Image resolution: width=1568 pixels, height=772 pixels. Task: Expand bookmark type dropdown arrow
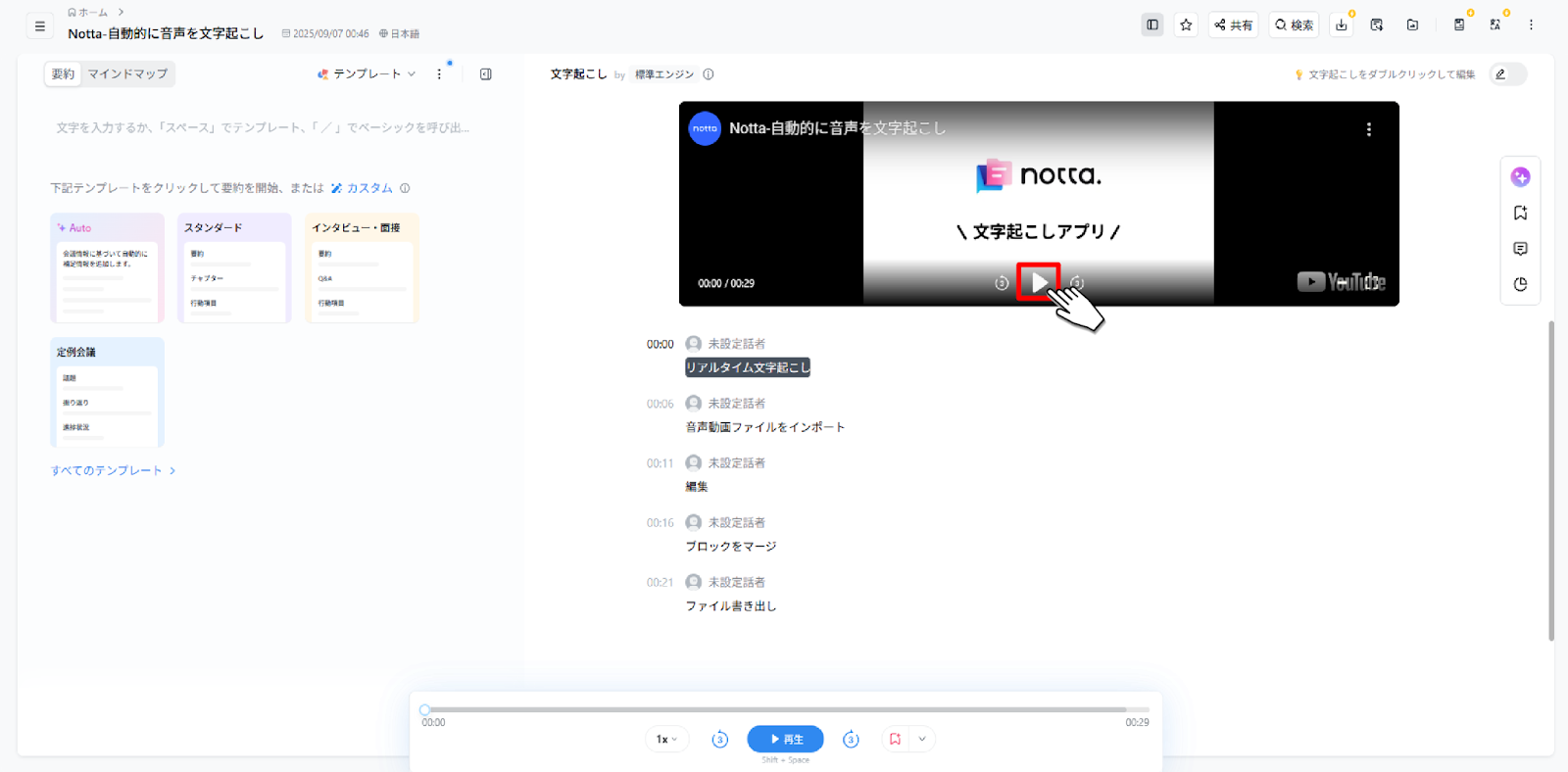pyautogui.click(x=922, y=740)
